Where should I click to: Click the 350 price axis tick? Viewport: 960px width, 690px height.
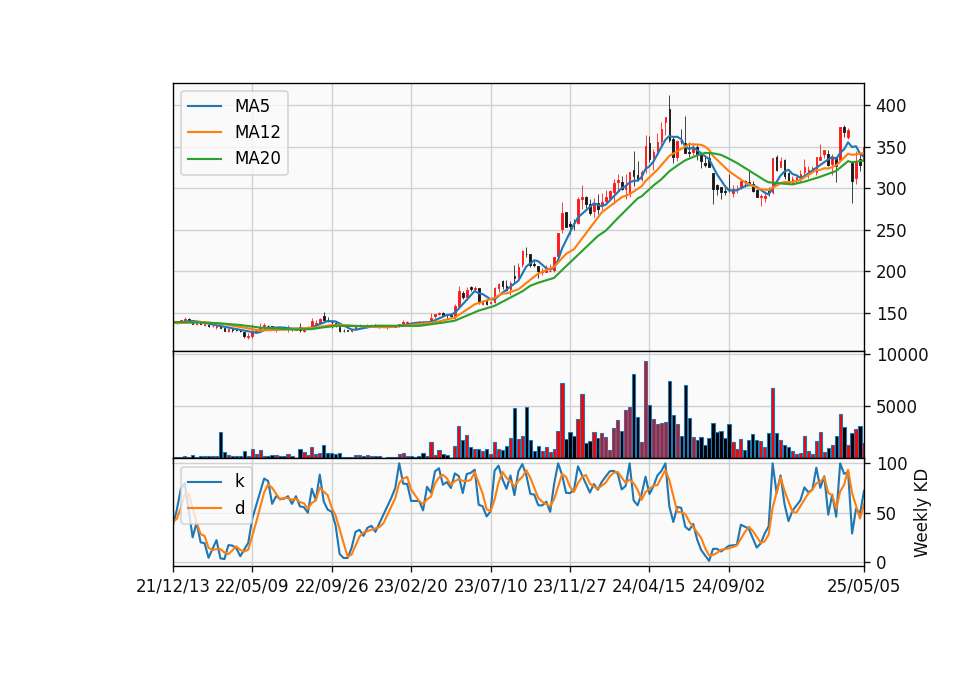pyautogui.click(x=891, y=148)
